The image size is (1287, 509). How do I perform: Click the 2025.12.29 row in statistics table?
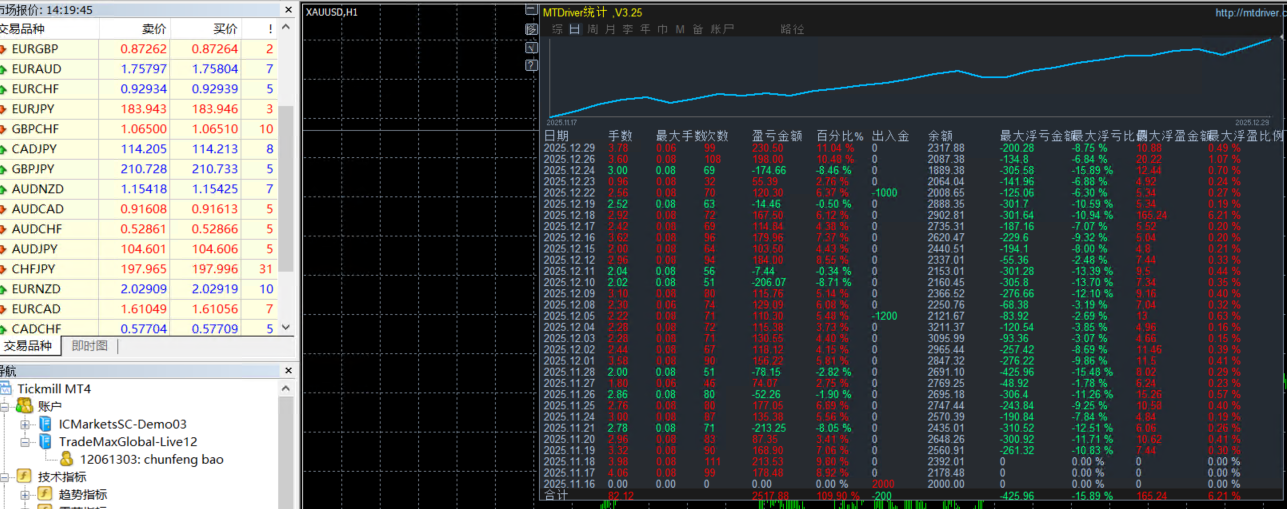click(x=912, y=147)
